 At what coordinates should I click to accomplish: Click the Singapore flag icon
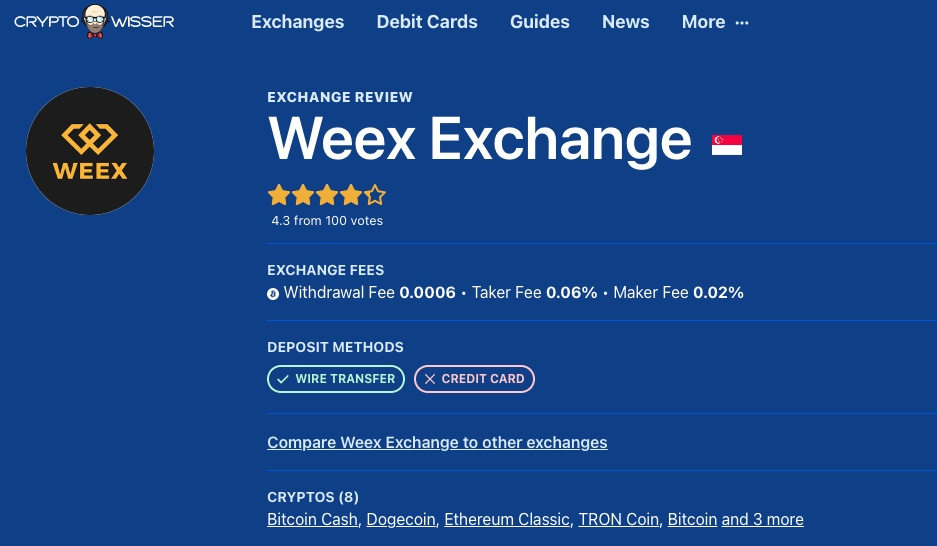(727, 145)
